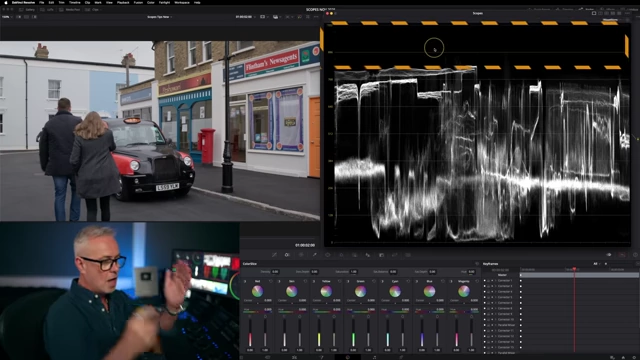Select the Qualifier eyedropper palette icon

click(x=314, y=255)
